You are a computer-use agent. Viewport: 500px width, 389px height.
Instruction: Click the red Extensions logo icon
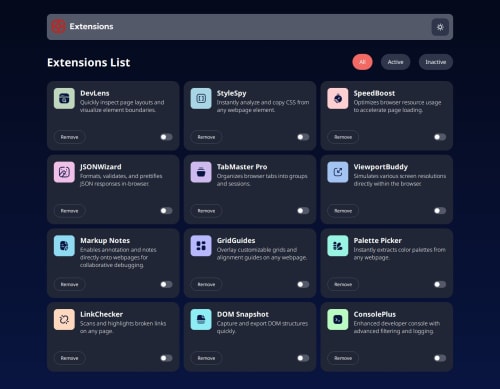pos(59,27)
